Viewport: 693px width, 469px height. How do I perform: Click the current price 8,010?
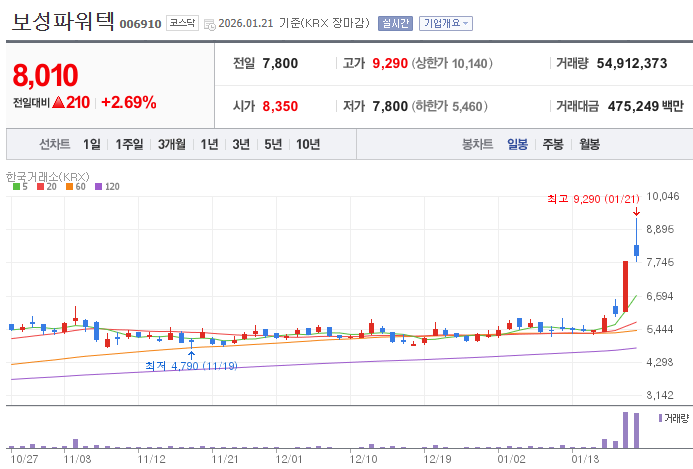46,75
